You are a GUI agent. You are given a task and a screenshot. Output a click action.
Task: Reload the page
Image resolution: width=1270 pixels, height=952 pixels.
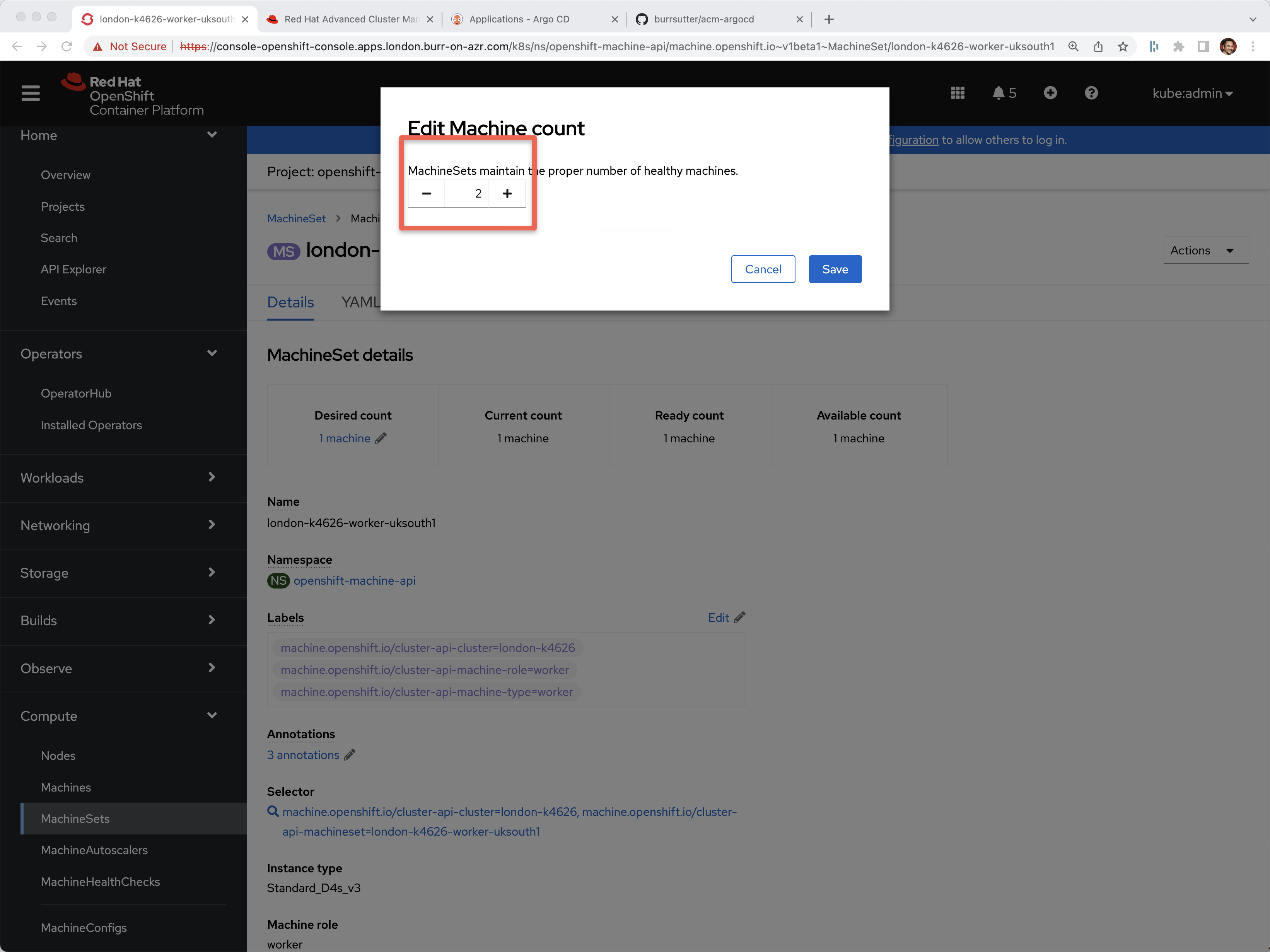[67, 46]
